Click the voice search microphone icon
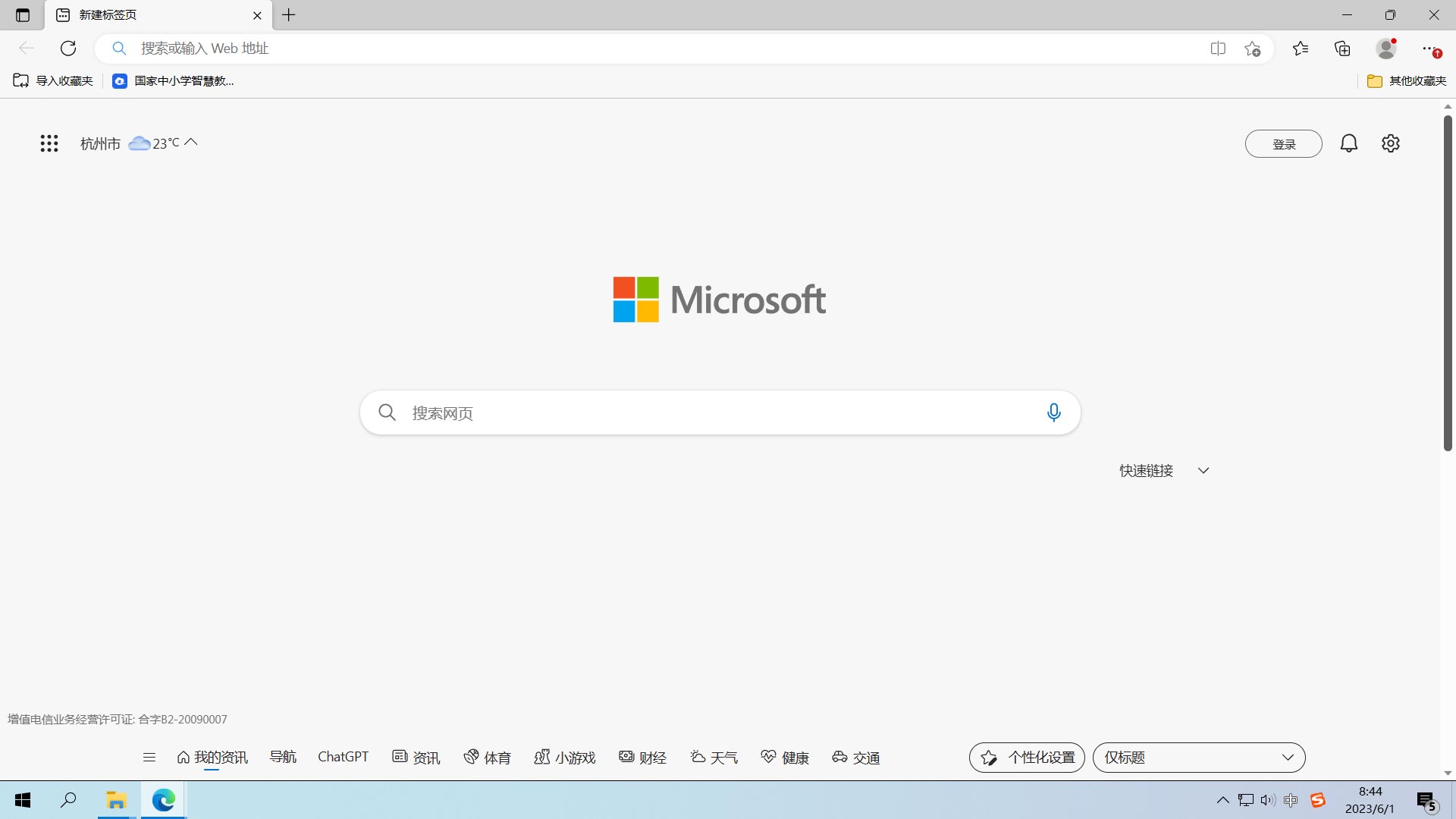1456x819 pixels. point(1053,413)
